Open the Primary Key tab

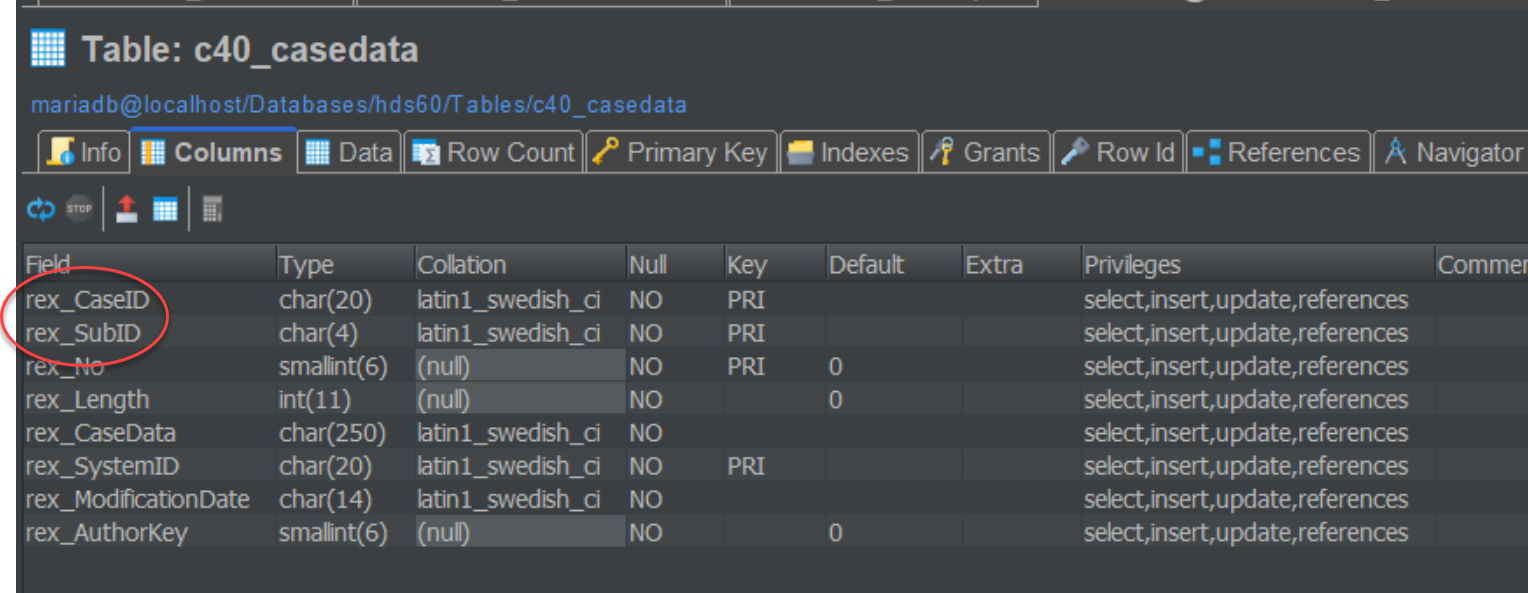[x=682, y=152]
